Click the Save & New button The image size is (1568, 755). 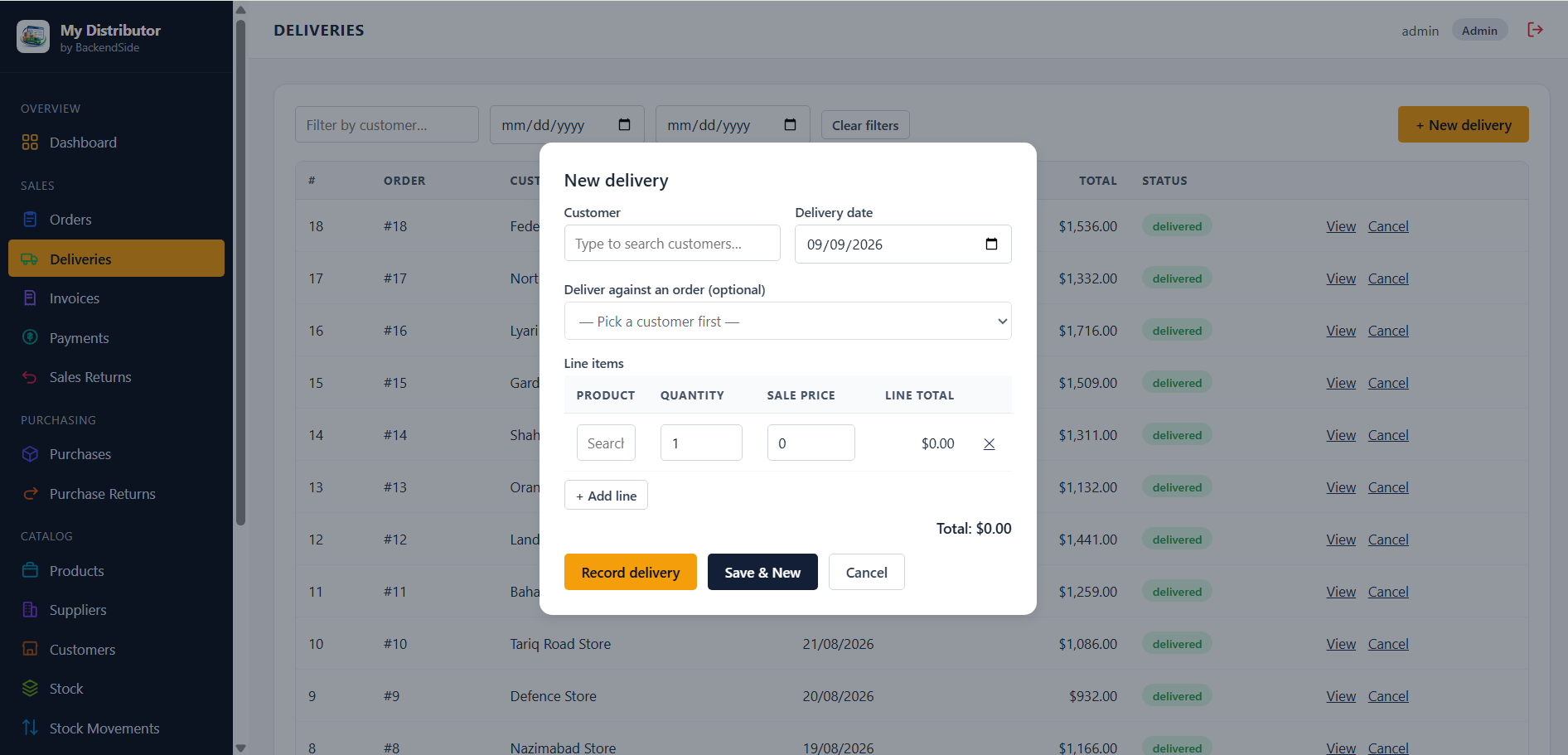click(762, 572)
